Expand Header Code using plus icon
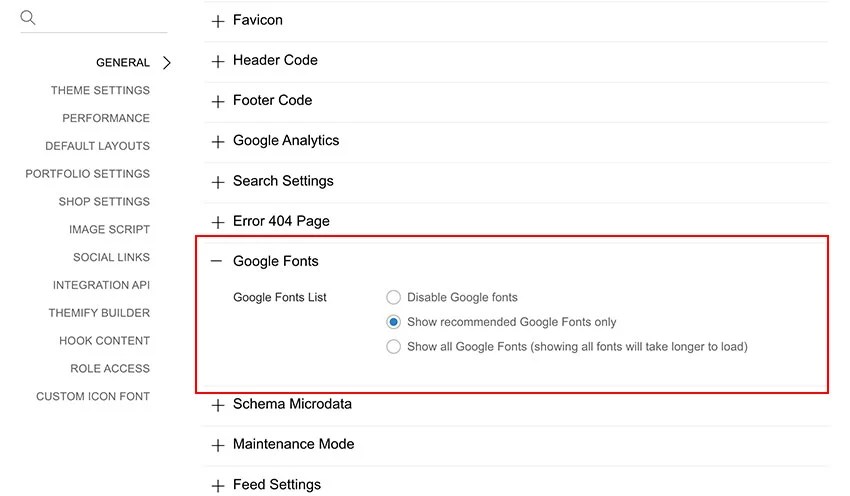Viewport: 850px width, 496px height. 218,61
